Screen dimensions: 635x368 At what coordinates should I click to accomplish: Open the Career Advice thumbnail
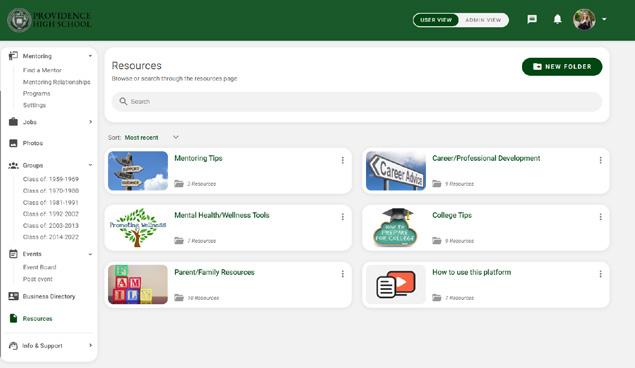pyautogui.click(x=396, y=171)
